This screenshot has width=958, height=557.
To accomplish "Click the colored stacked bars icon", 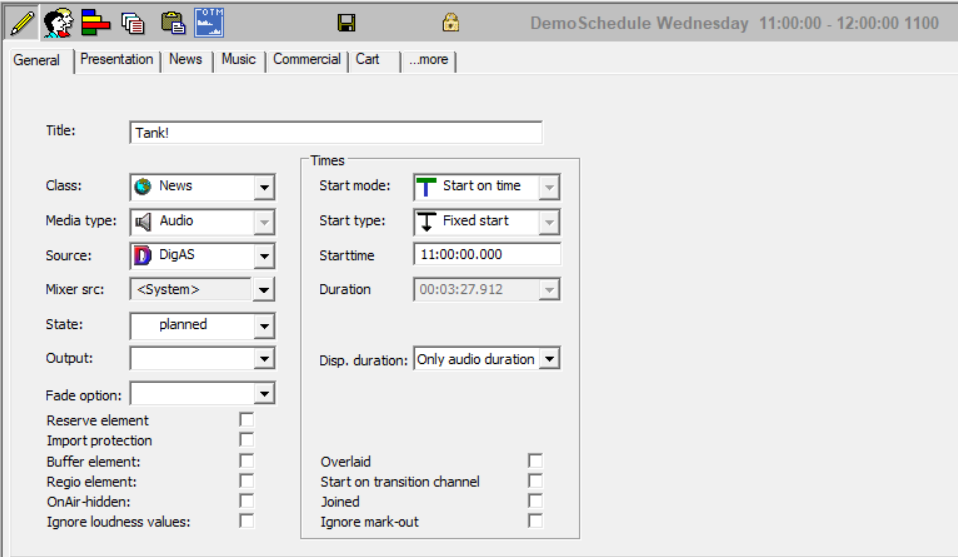I will click(x=96, y=22).
